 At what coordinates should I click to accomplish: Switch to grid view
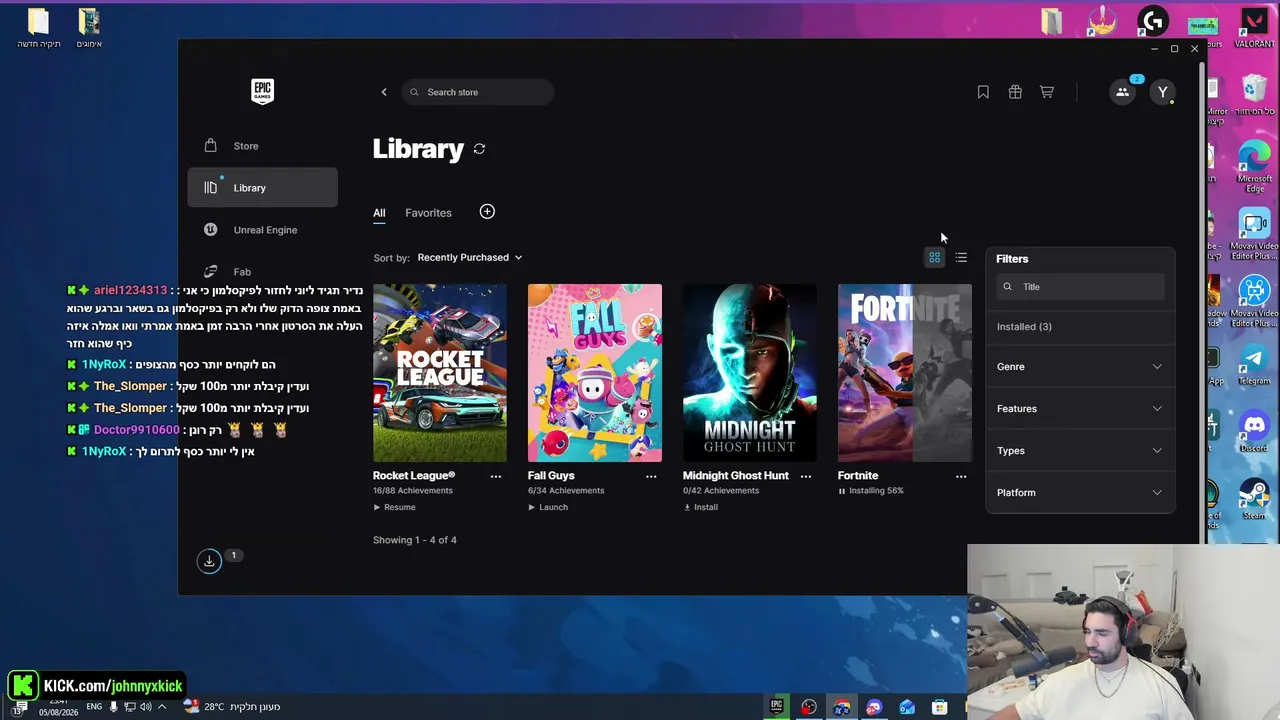tap(935, 258)
